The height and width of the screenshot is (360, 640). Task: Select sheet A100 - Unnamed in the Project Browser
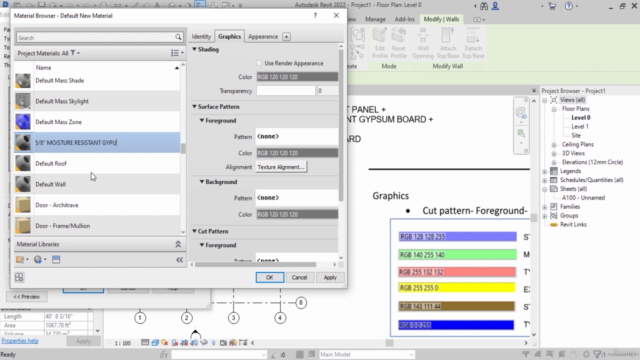[x=583, y=198]
